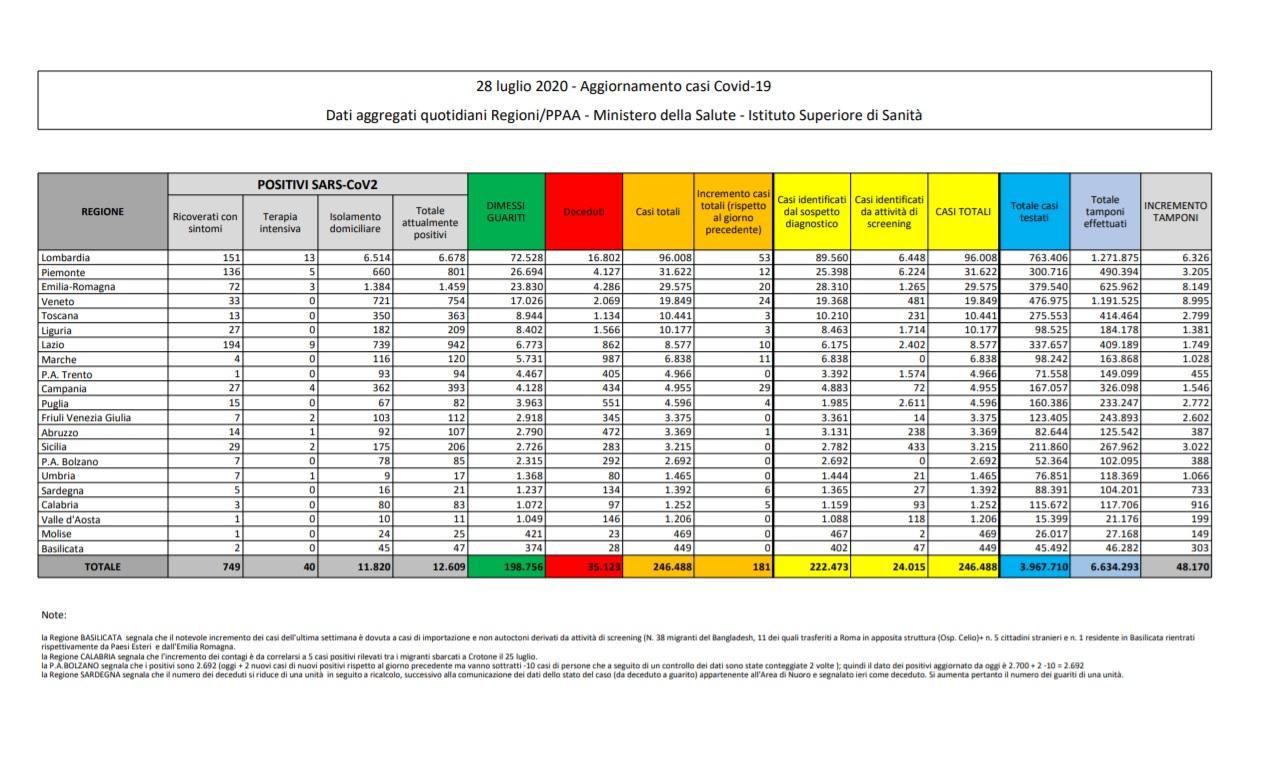
Task: Click the Molise row label
Action: pyautogui.click(x=58, y=534)
